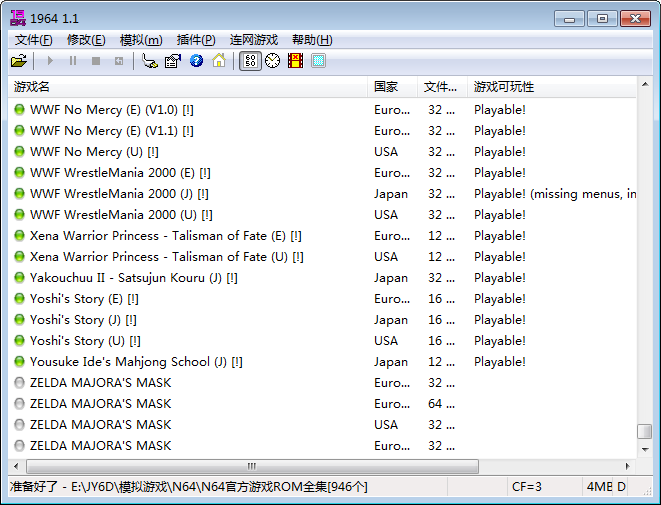Viewport: 661px width, 505px height.
Task: Open the 插件(P) menu
Action: [x=195, y=40]
